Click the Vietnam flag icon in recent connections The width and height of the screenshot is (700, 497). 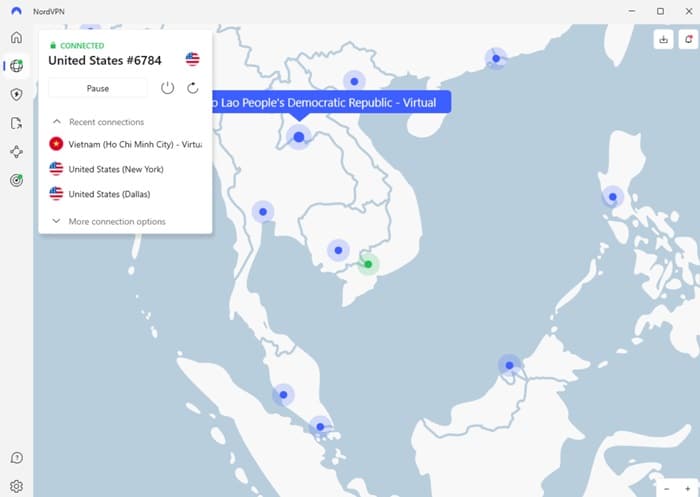point(56,144)
